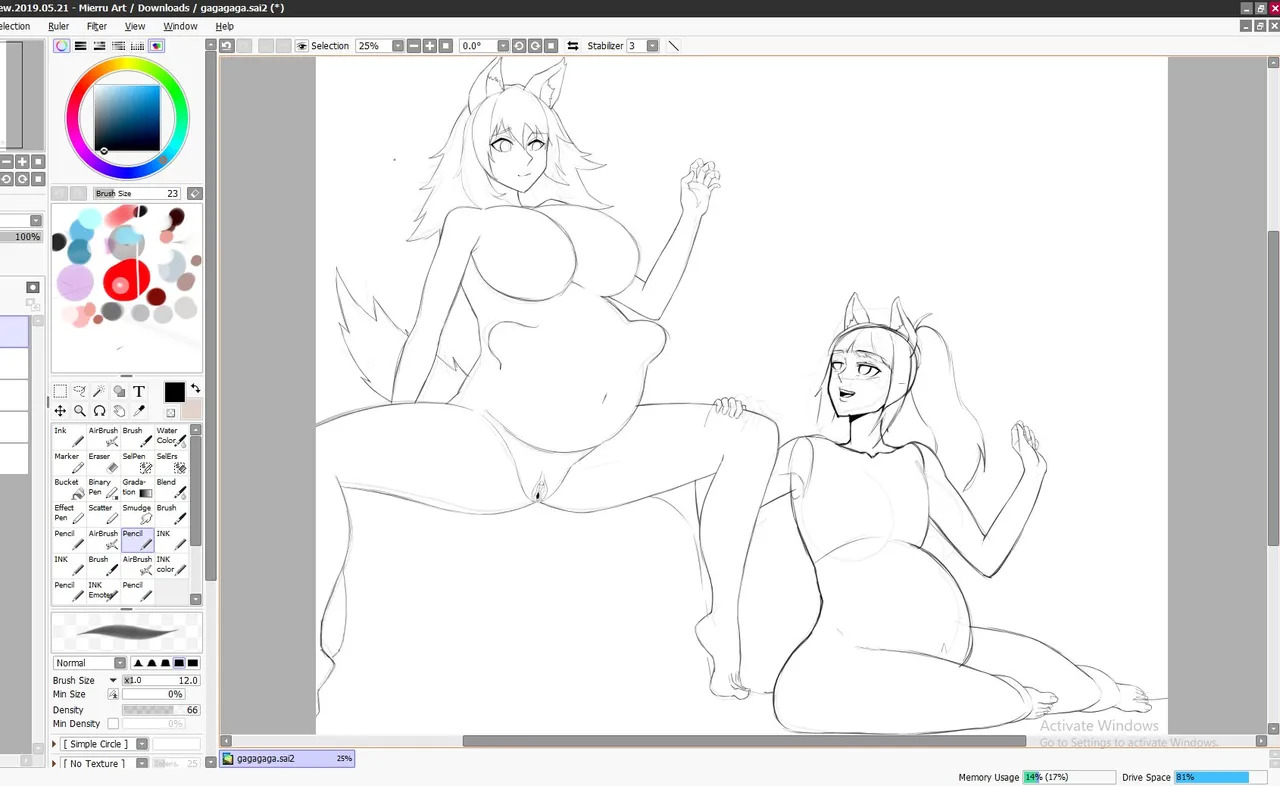Open the Brush Size multiplier dropdown
1280x786 pixels.
(113, 680)
